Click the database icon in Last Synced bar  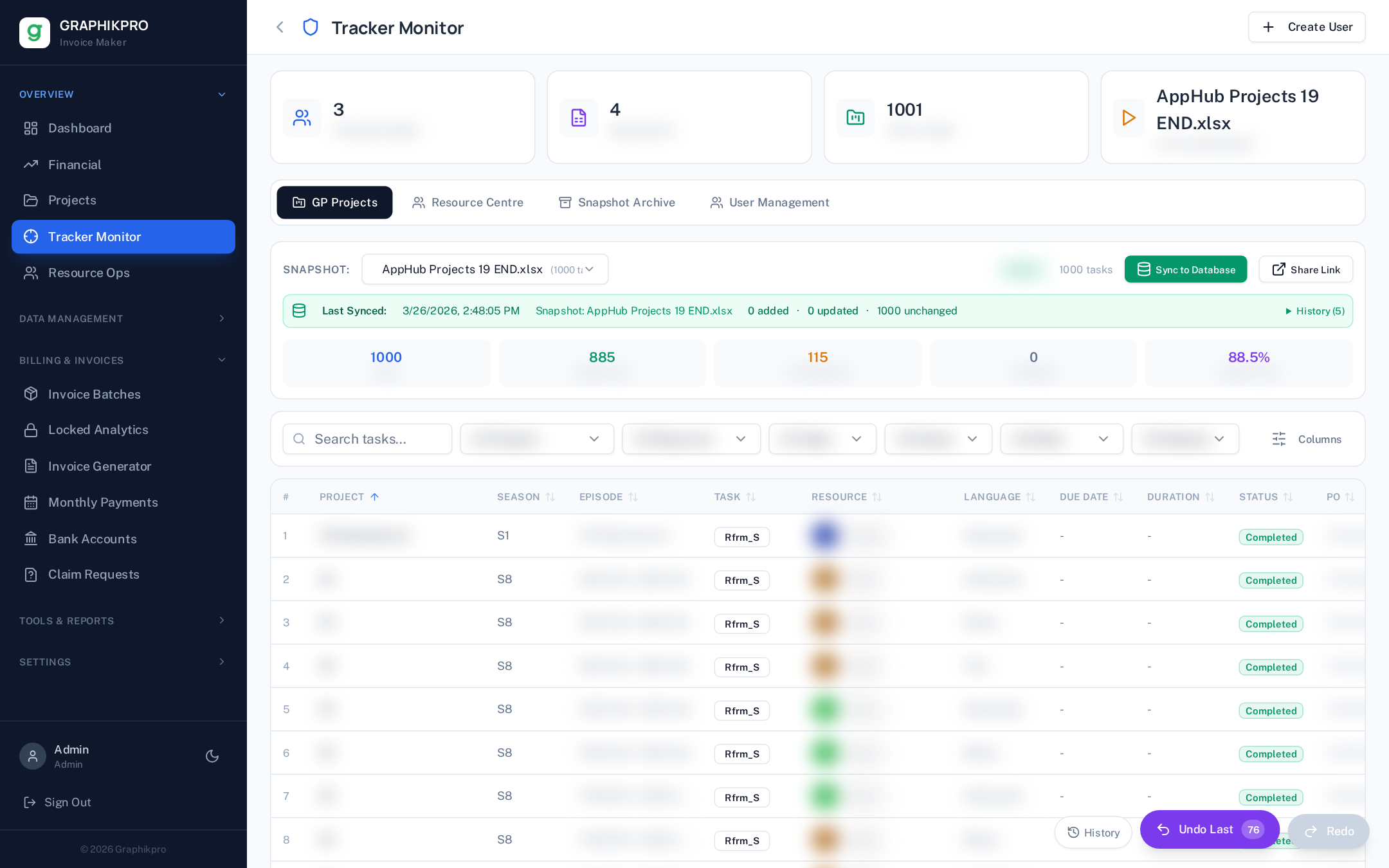tap(299, 311)
